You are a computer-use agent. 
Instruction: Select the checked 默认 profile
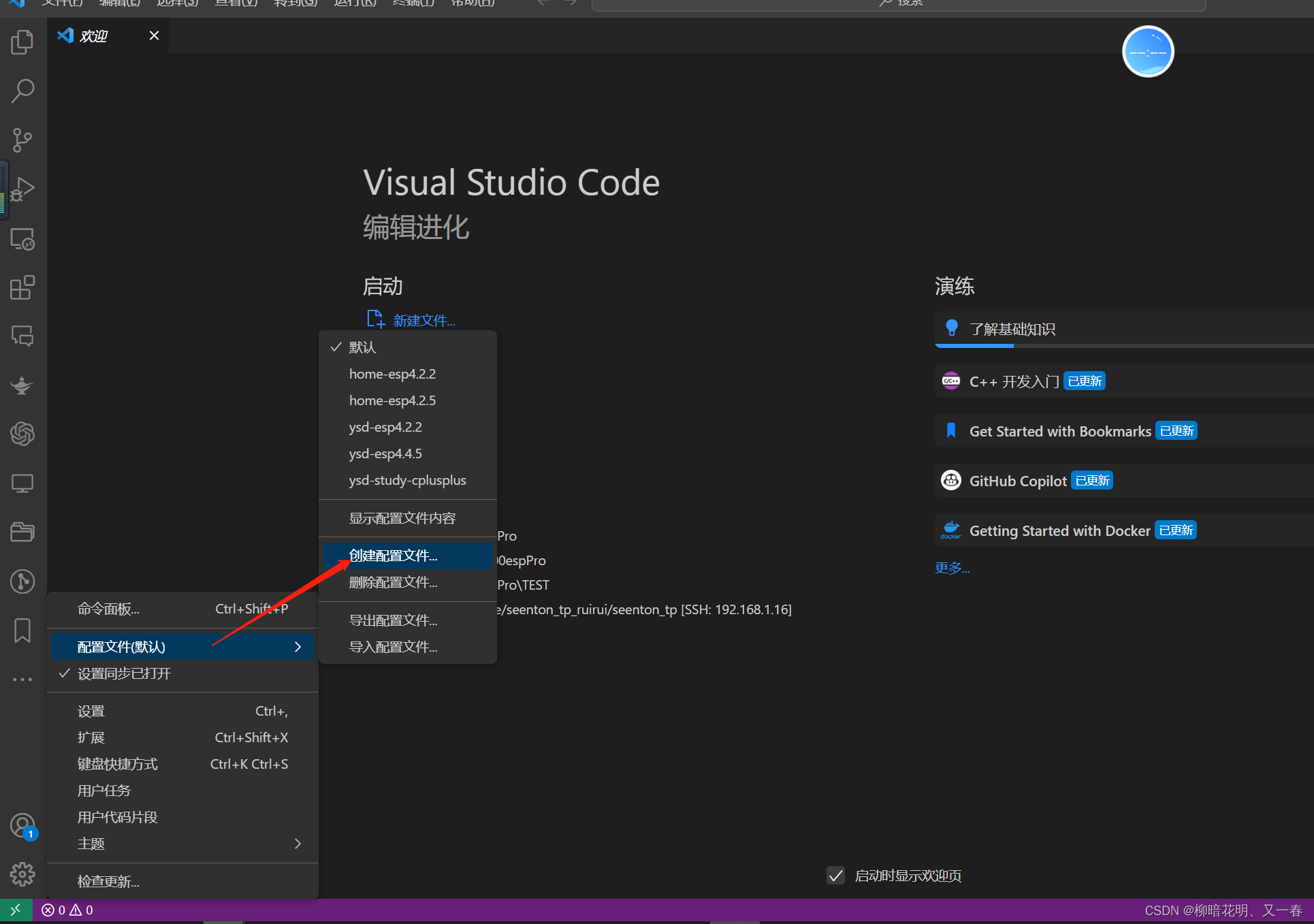tap(362, 347)
